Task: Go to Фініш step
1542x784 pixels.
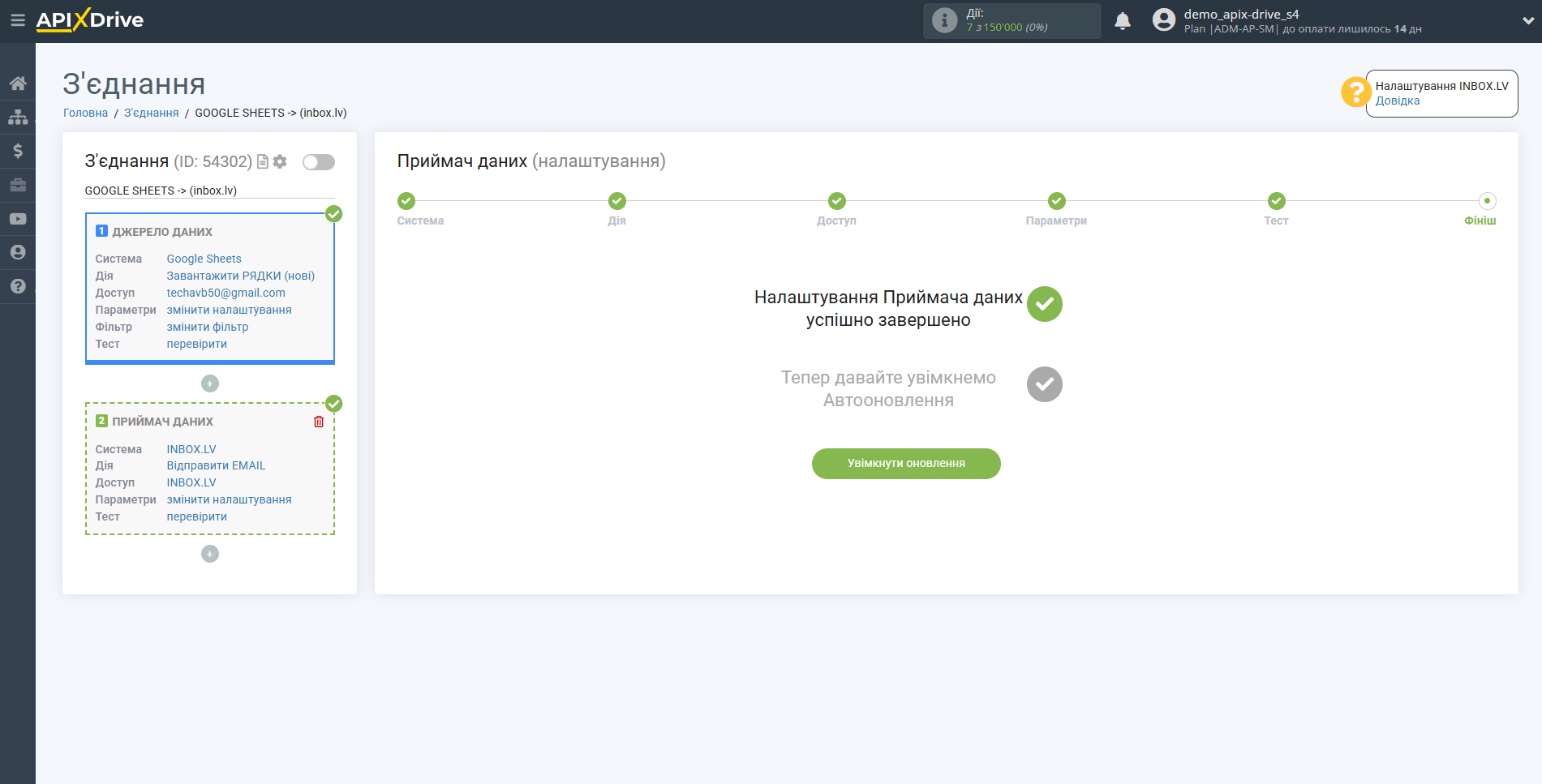Action: pyautogui.click(x=1487, y=201)
